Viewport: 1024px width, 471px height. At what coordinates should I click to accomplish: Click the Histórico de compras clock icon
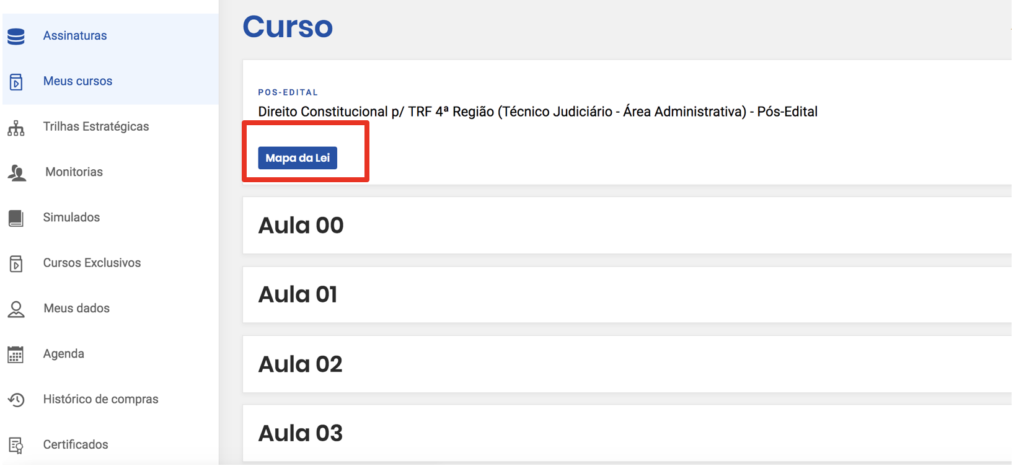point(16,400)
